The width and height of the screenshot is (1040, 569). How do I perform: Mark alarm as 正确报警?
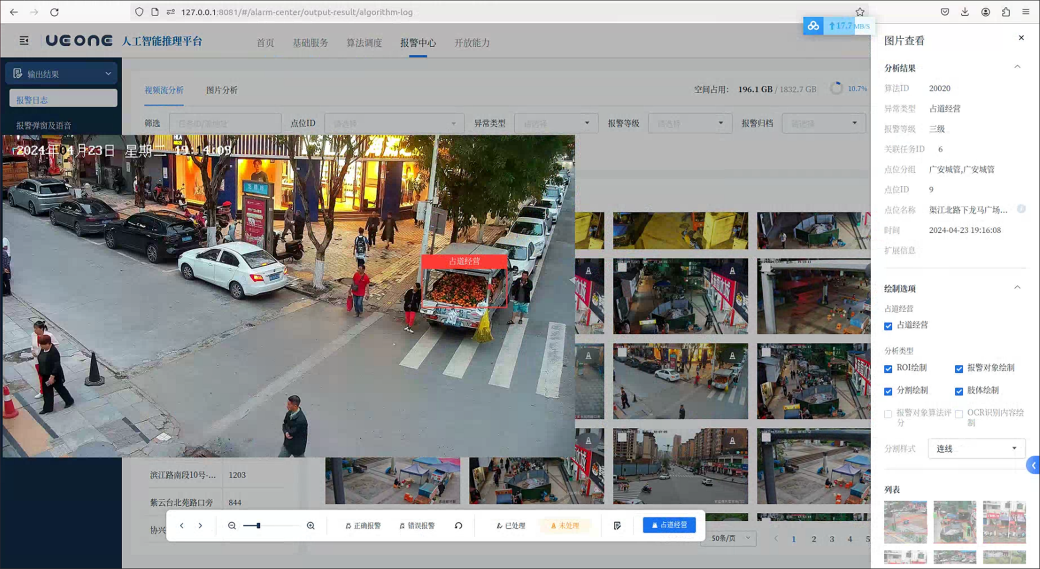pos(363,526)
